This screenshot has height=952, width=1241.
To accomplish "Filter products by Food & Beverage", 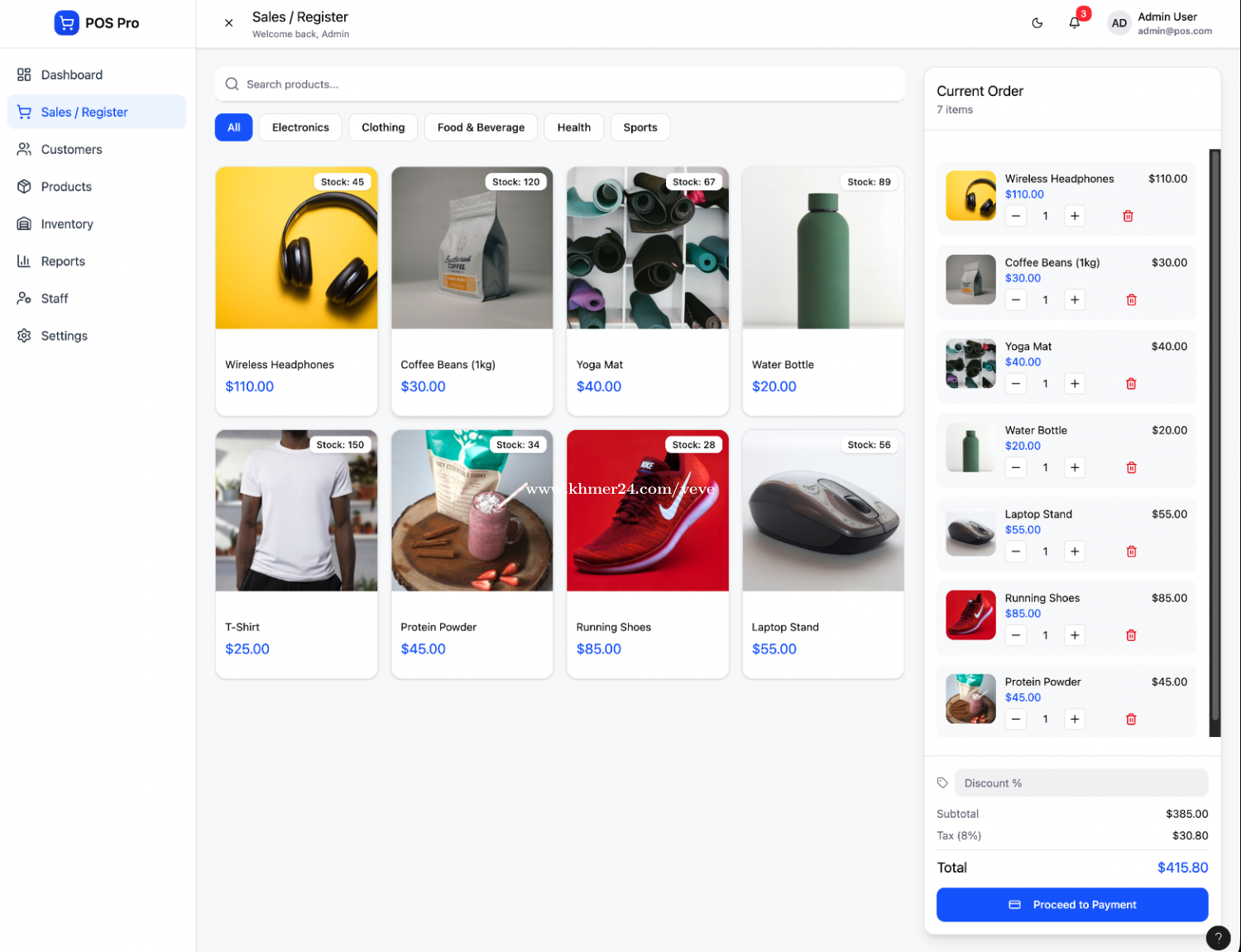I will coord(481,127).
